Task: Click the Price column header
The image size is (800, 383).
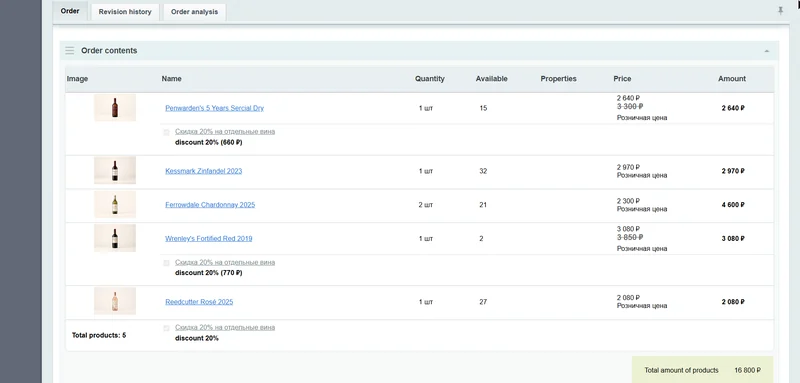Action: tap(622, 79)
